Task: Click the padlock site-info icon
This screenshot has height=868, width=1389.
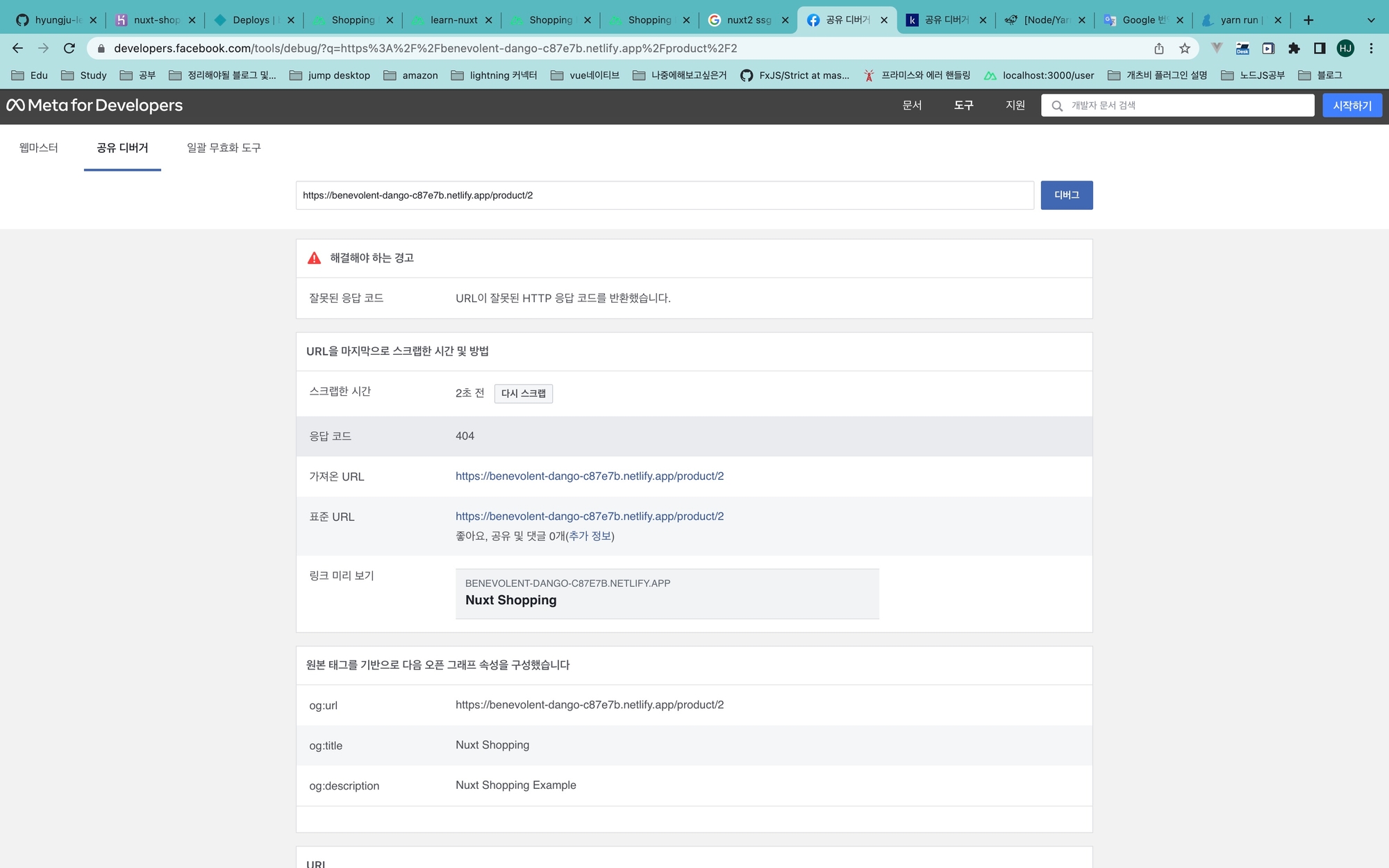Action: [101, 49]
